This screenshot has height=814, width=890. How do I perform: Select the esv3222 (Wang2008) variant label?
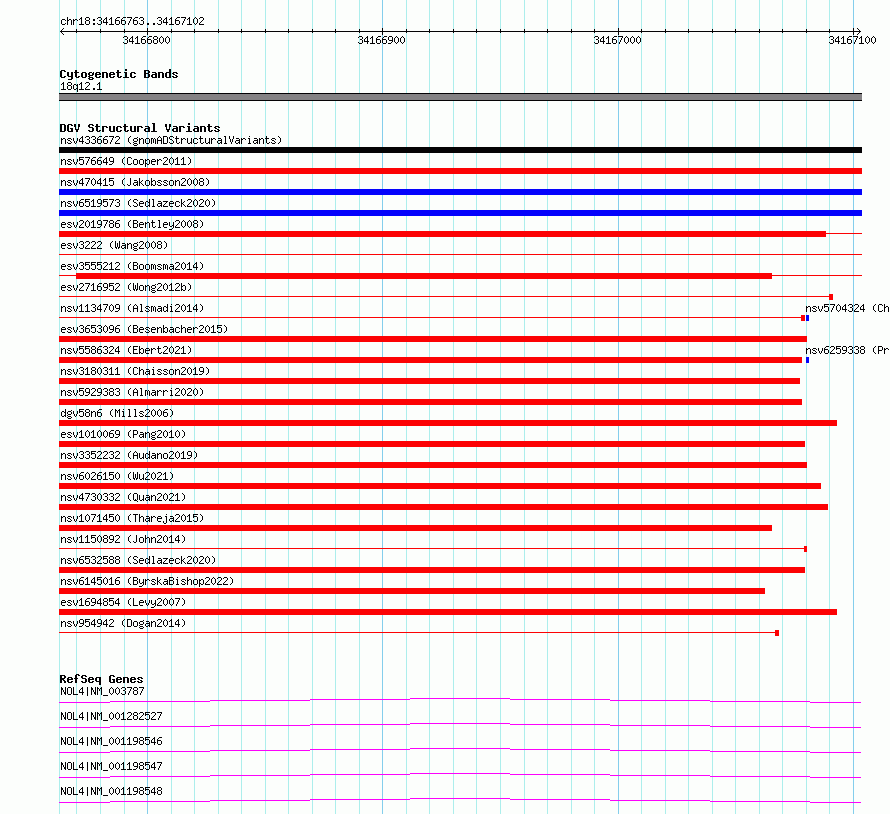pyautogui.click(x=114, y=245)
